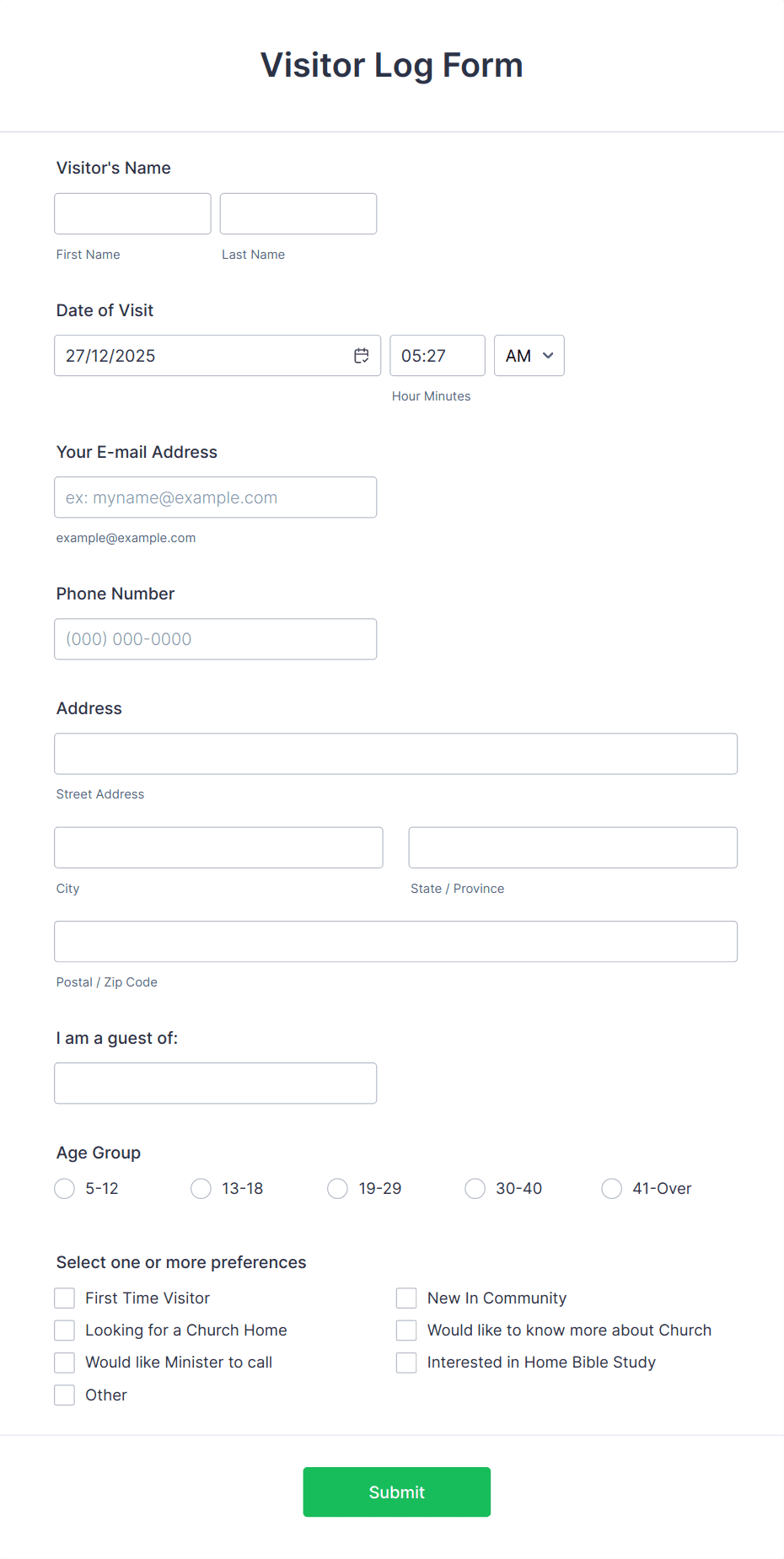This screenshot has height=1559, width=784.
Task: Click the I am a guest of field
Action: (215, 1083)
